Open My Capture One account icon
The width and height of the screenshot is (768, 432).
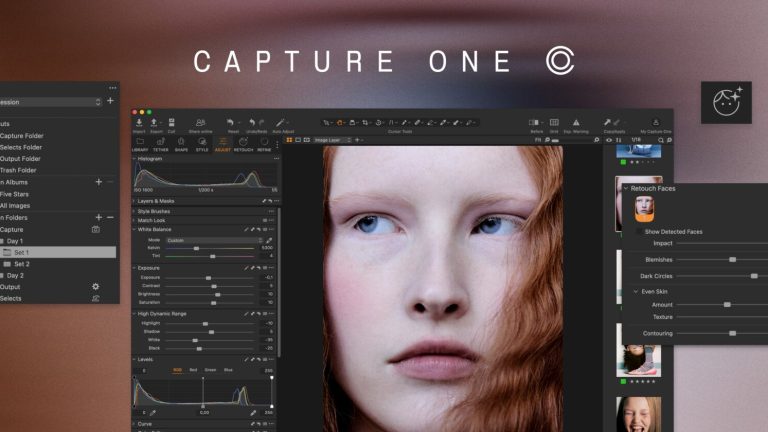tap(656, 122)
